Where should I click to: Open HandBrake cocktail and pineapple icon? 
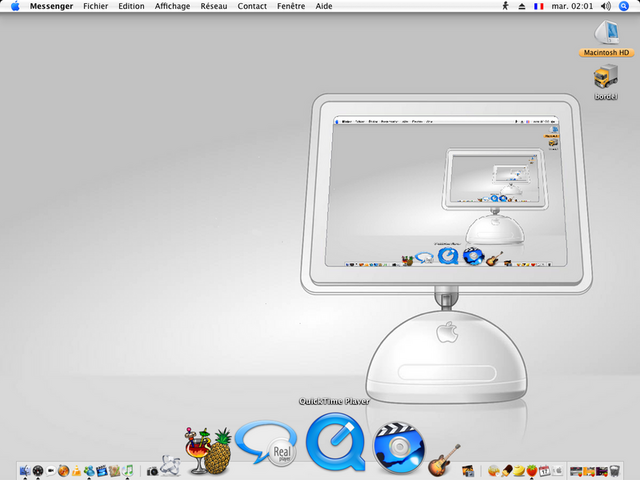tap(208, 452)
